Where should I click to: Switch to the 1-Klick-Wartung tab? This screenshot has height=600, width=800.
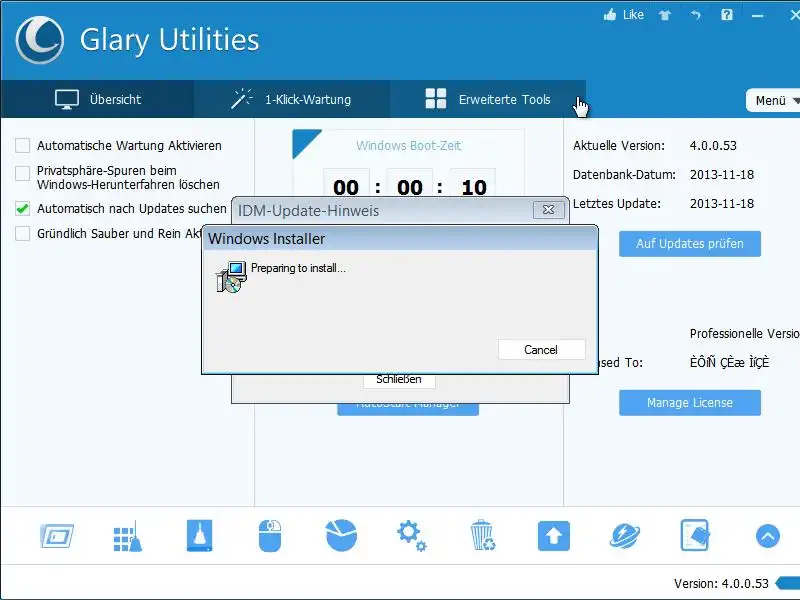(x=291, y=99)
